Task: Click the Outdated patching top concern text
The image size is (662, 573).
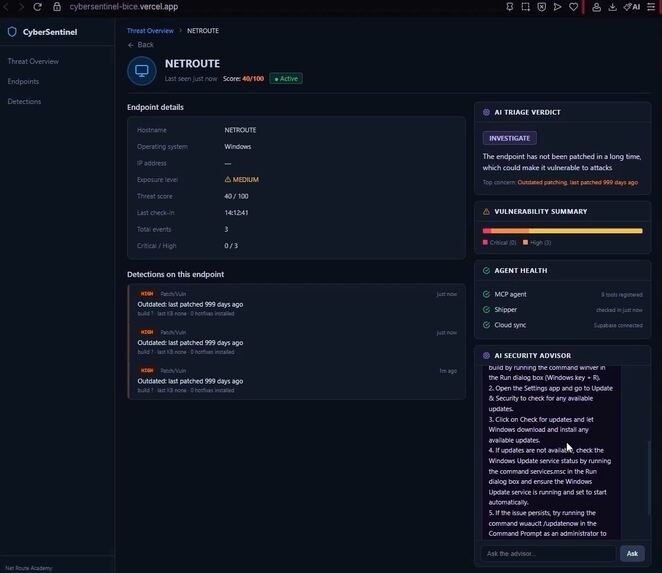Action: coord(578,182)
